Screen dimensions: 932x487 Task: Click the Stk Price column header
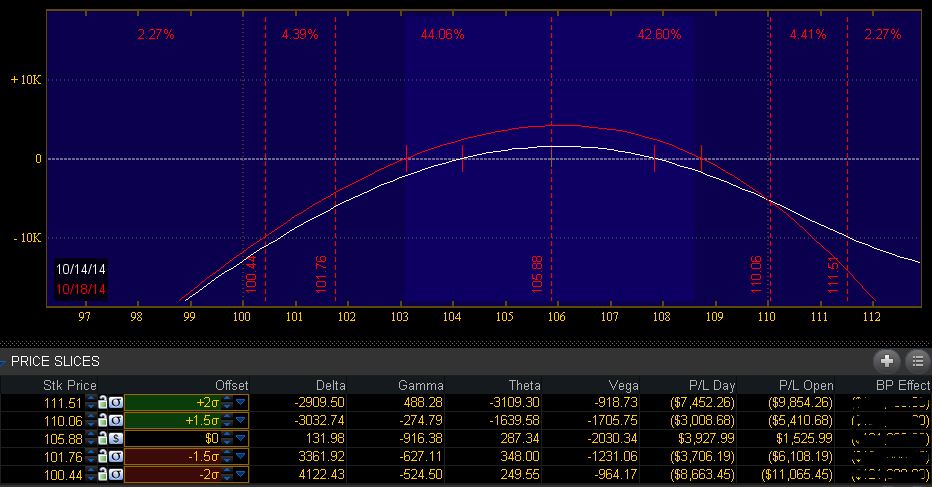tap(70, 385)
